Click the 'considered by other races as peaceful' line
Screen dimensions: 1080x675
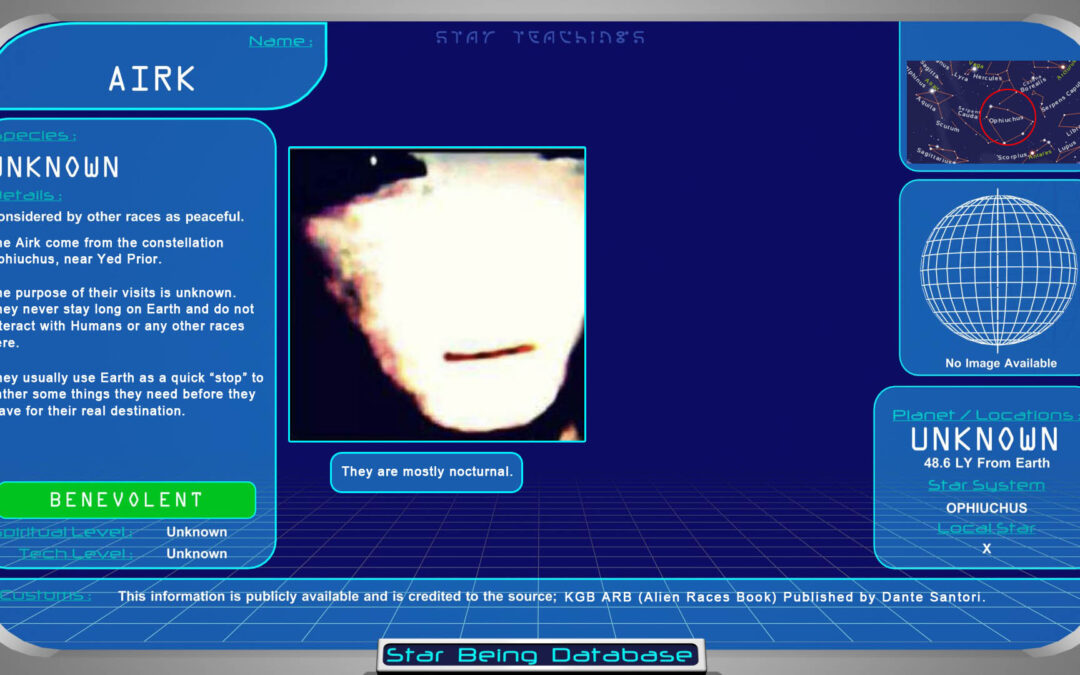(x=122, y=216)
